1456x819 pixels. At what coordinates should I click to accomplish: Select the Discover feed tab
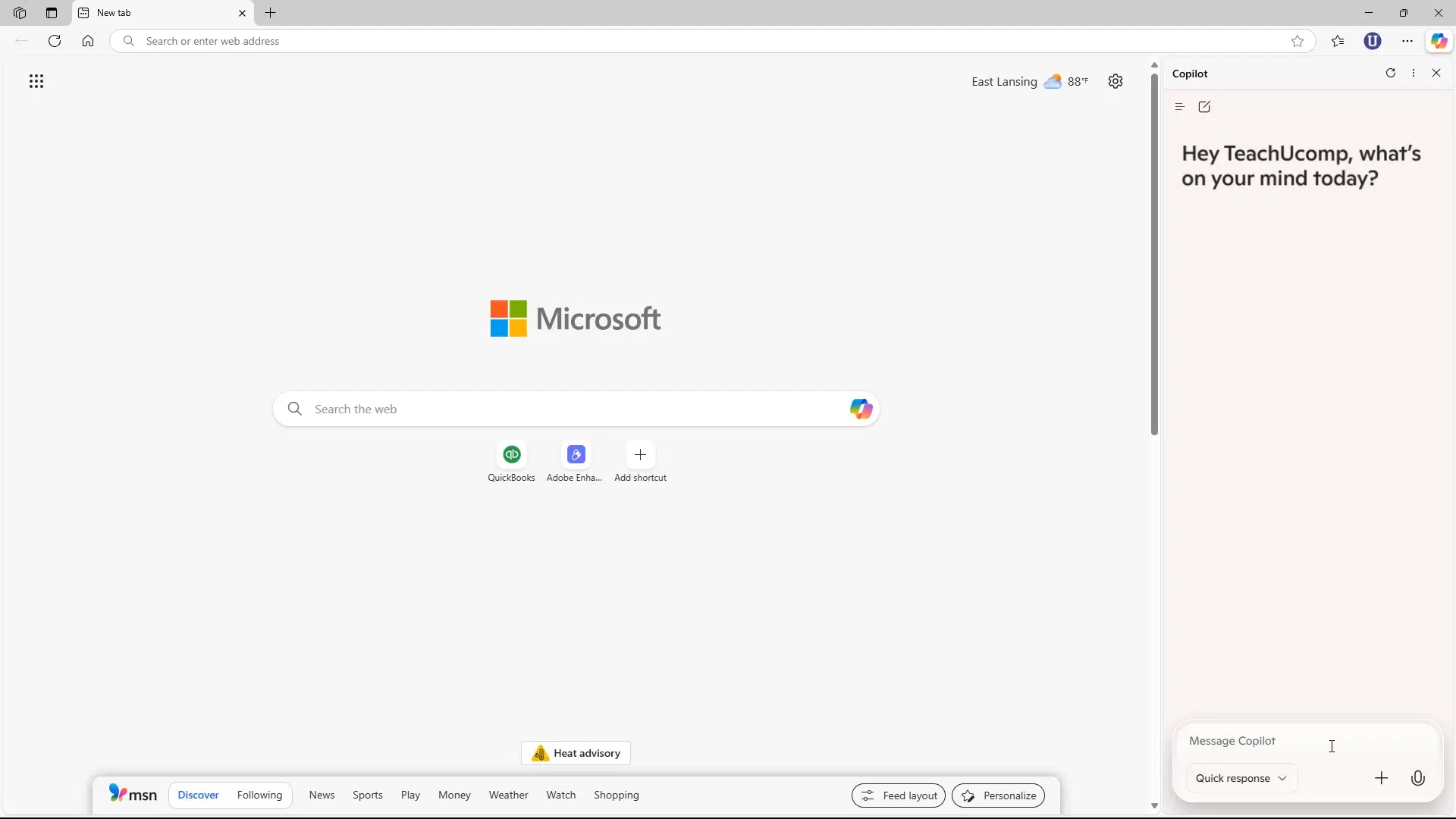coord(199,795)
